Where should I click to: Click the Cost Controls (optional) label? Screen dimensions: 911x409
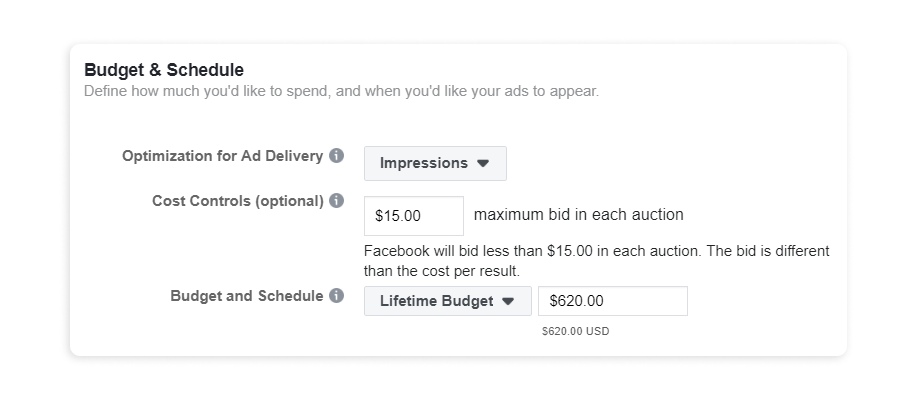click(x=238, y=200)
